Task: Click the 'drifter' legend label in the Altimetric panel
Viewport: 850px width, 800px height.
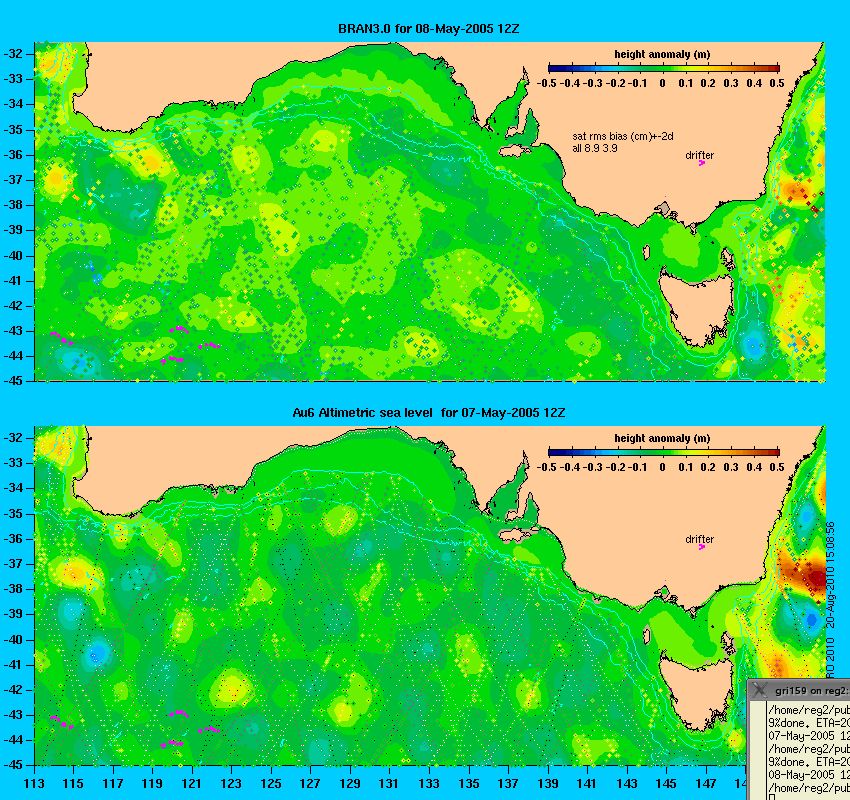Action: (699, 539)
